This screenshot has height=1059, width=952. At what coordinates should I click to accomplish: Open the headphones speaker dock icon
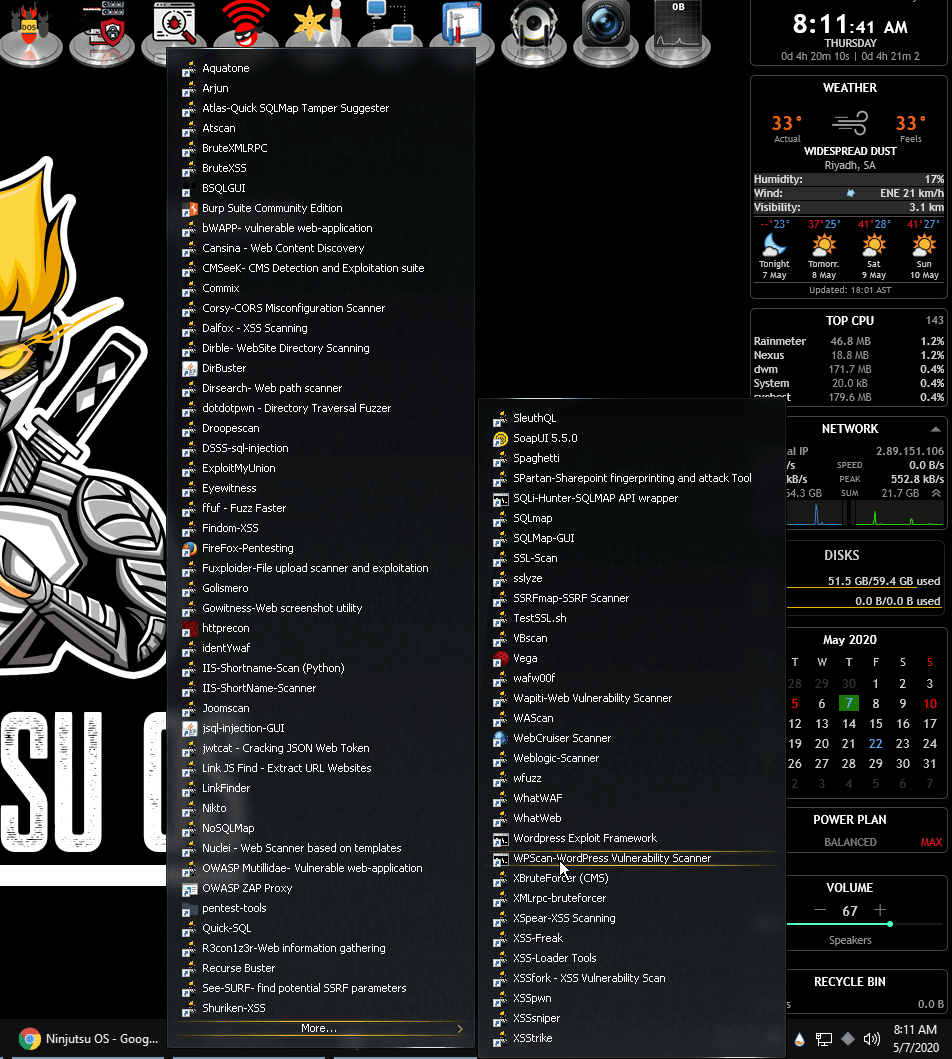point(533,30)
